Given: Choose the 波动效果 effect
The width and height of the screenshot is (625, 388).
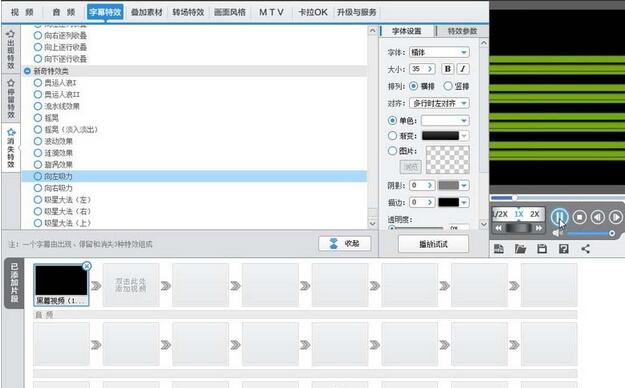Looking at the screenshot, I should (58, 141).
